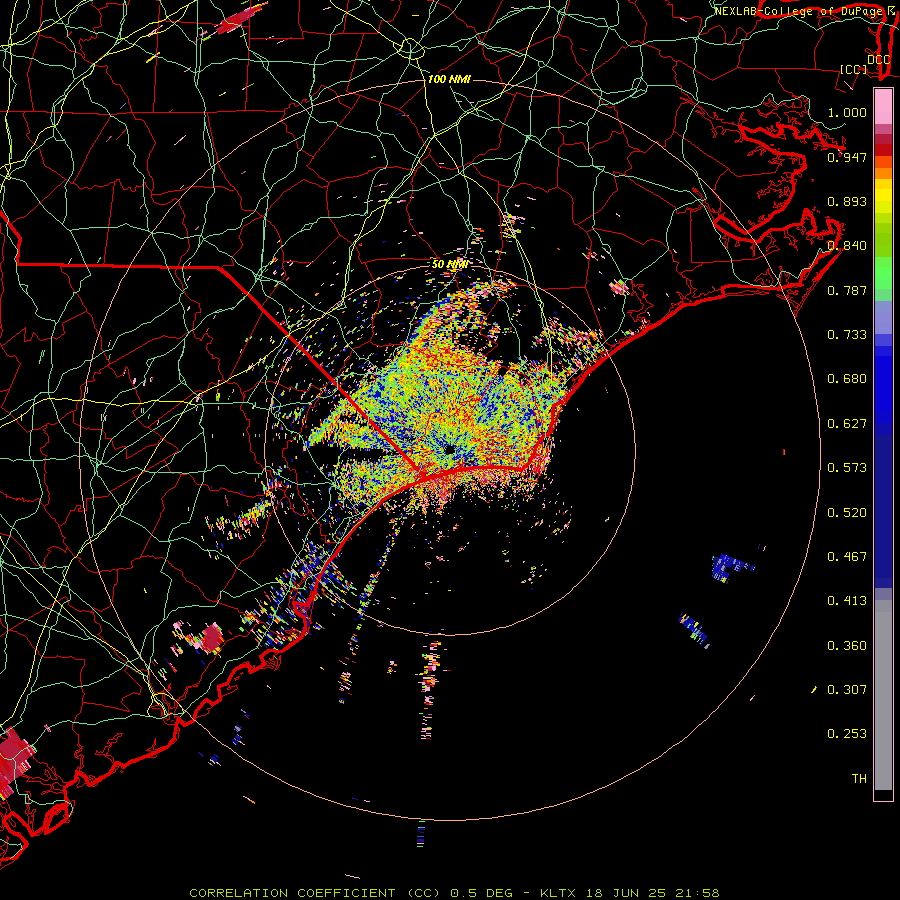
Task: Click the [CC] legend unit label
Action: click(854, 69)
